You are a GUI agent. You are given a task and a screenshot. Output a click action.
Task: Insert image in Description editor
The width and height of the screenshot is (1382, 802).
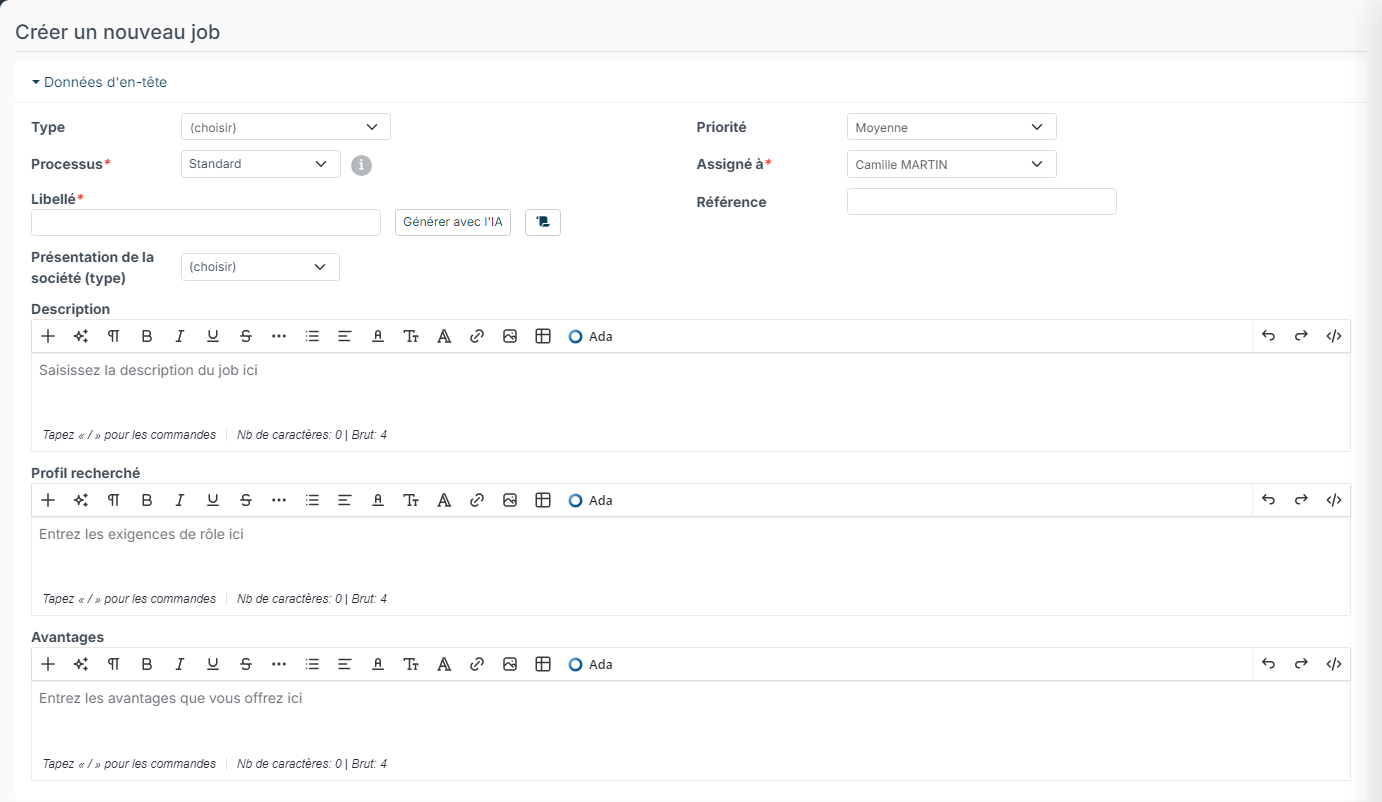(x=510, y=336)
